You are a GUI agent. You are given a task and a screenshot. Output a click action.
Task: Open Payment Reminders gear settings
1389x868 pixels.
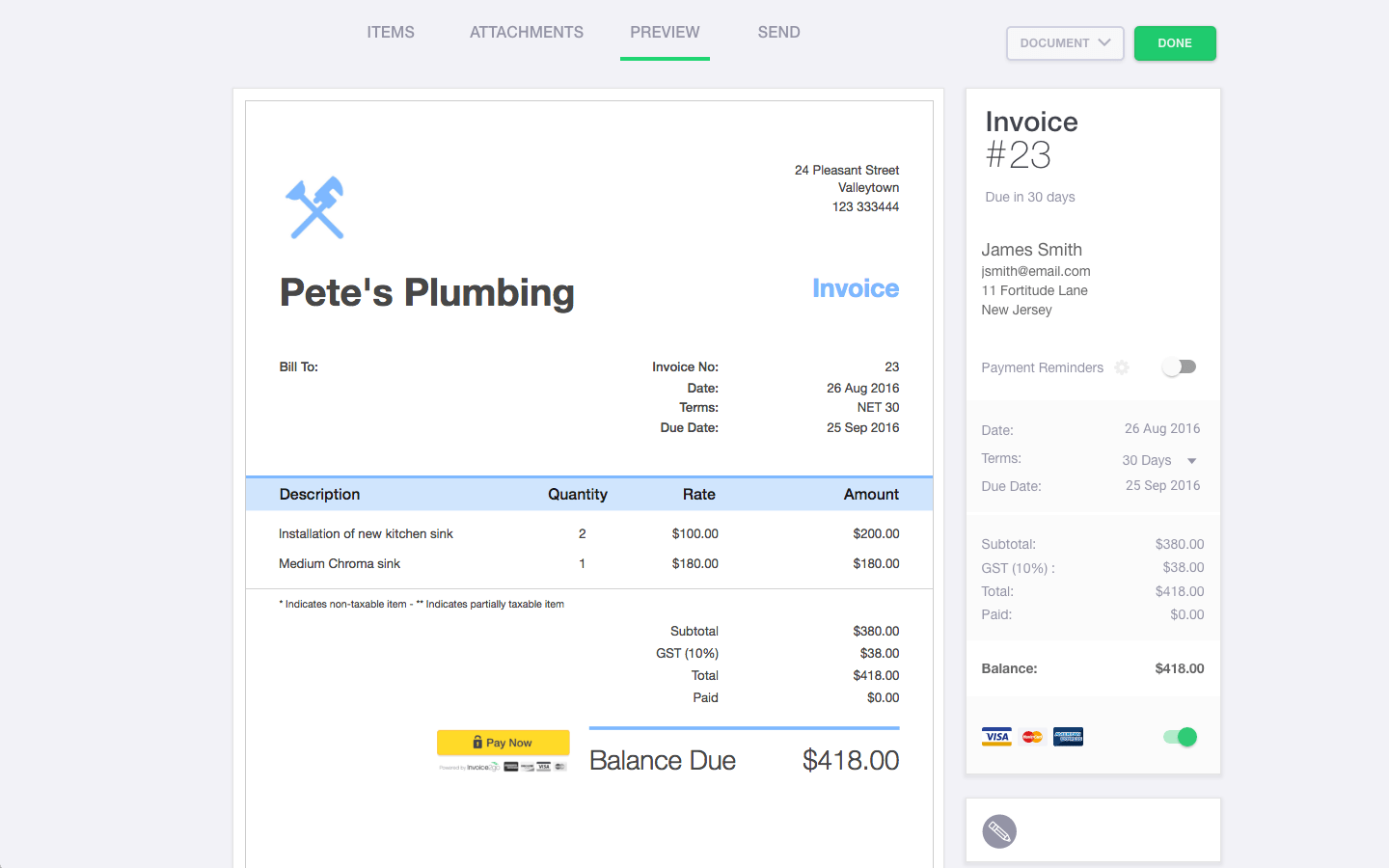[1122, 367]
